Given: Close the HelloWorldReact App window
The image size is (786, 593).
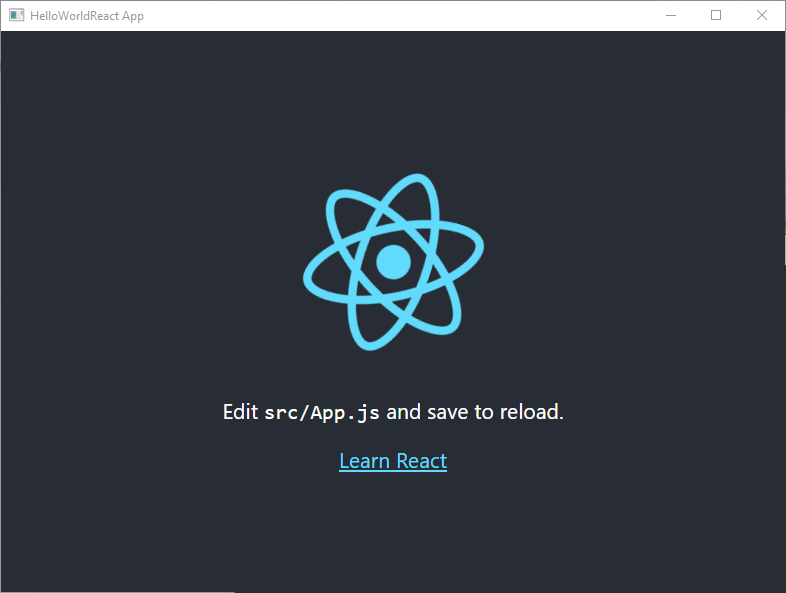Looking at the screenshot, I should pyautogui.click(x=761, y=16).
